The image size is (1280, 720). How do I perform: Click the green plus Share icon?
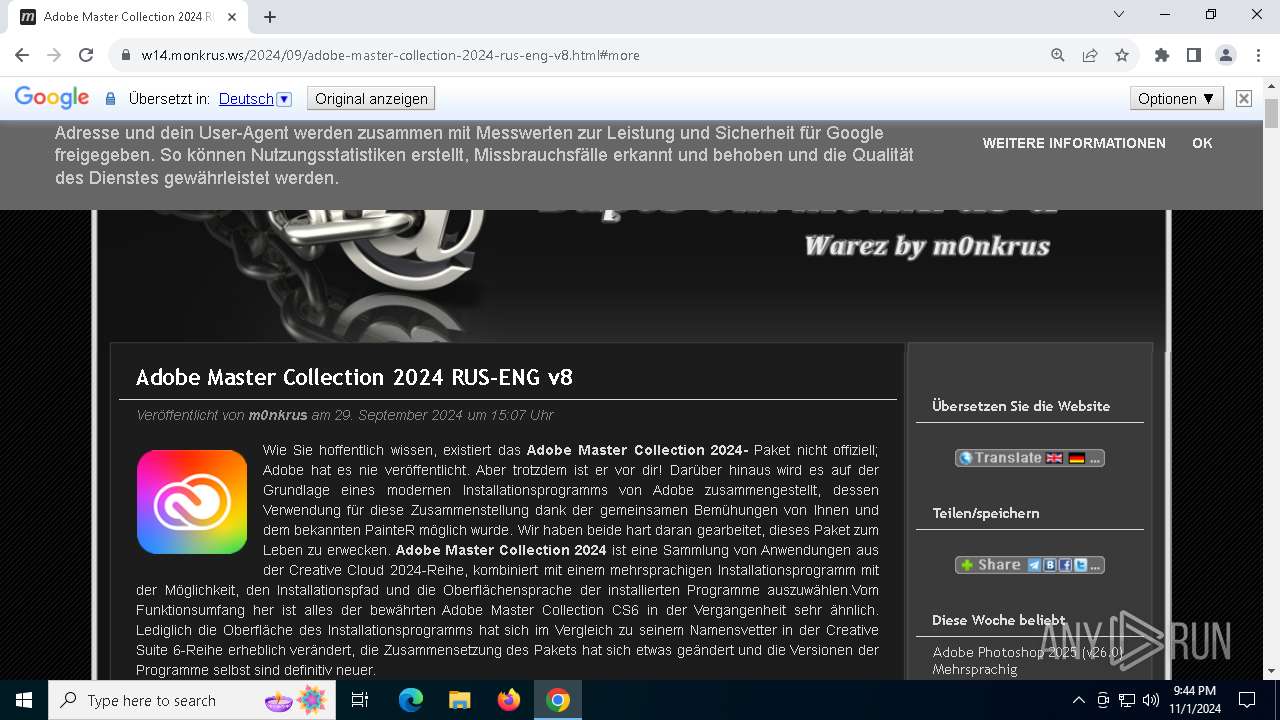[x=966, y=565]
